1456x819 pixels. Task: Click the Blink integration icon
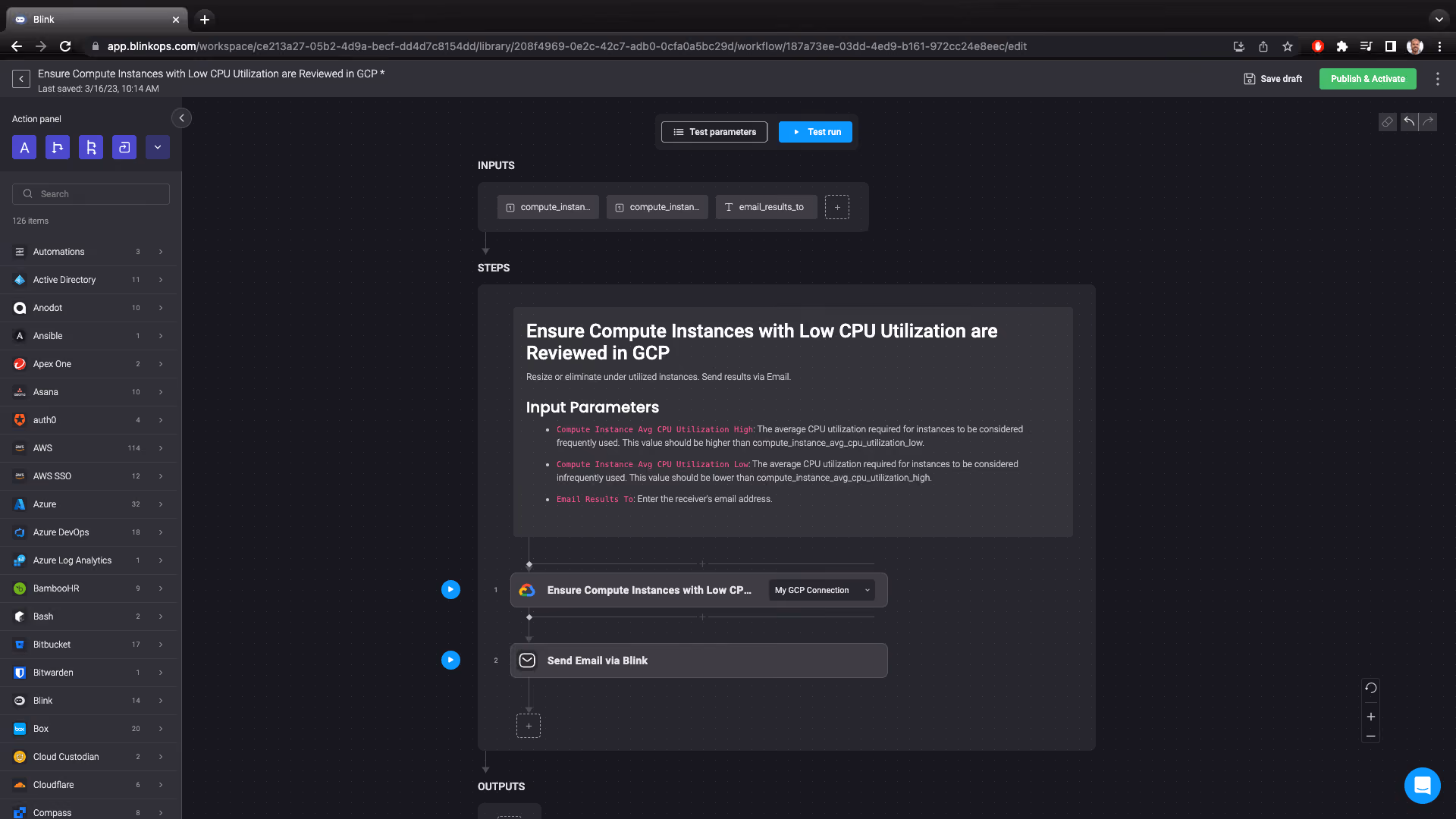[20, 701]
